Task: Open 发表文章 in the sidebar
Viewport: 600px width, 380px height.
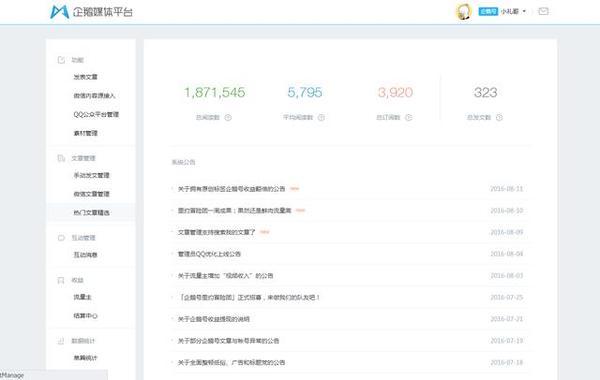Action: point(85,77)
